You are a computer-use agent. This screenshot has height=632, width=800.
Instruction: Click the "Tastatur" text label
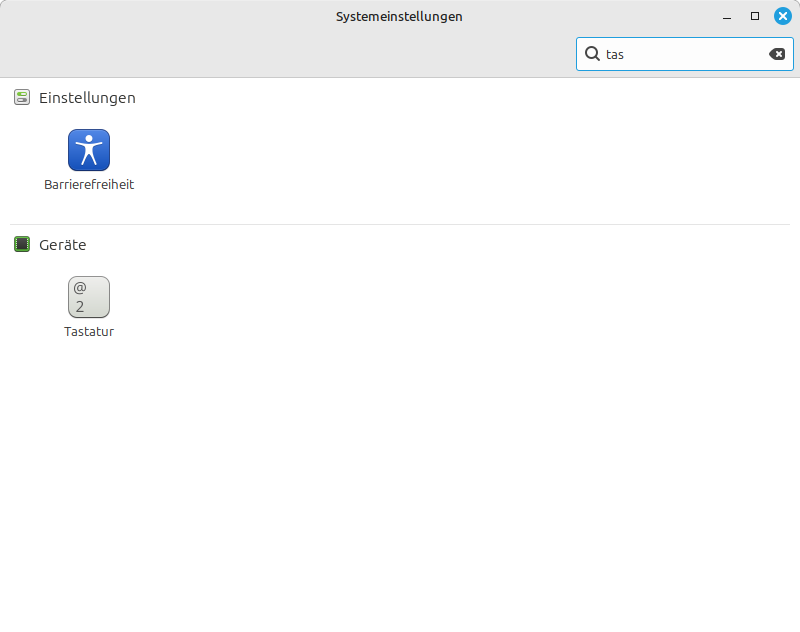pyautogui.click(x=89, y=332)
